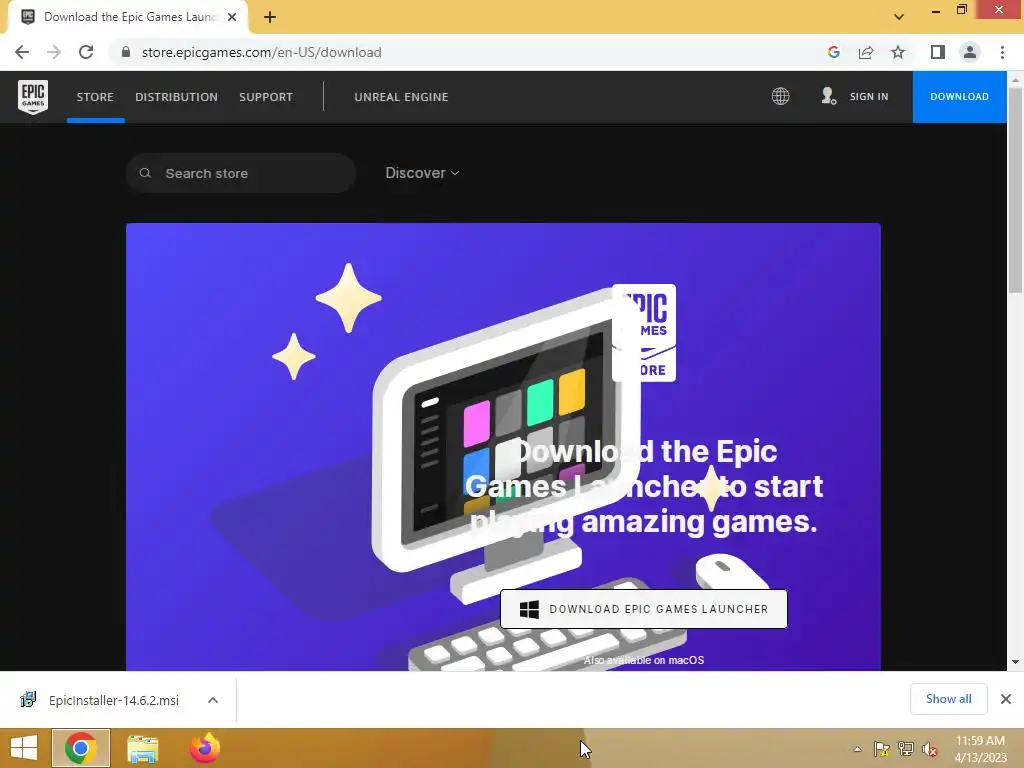This screenshot has height=768, width=1024.
Task: Open File Explorer from taskbar
Action: pyautogui.click(x=142, y=748)
